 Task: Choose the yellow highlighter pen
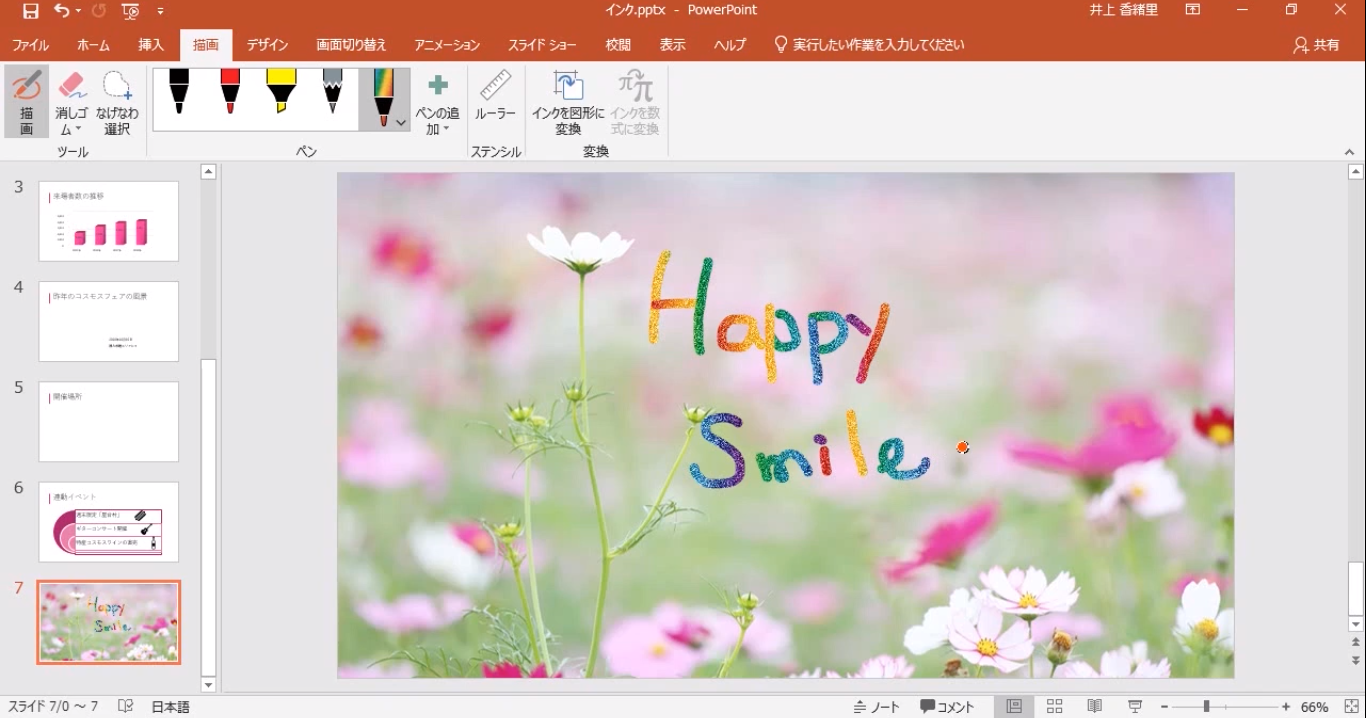click(281, 91)
